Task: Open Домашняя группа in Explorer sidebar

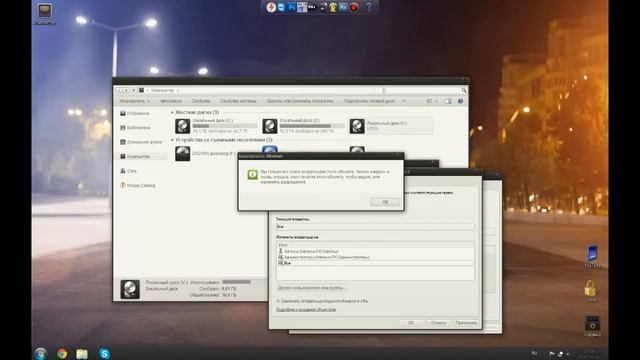Action: point(141,142)
